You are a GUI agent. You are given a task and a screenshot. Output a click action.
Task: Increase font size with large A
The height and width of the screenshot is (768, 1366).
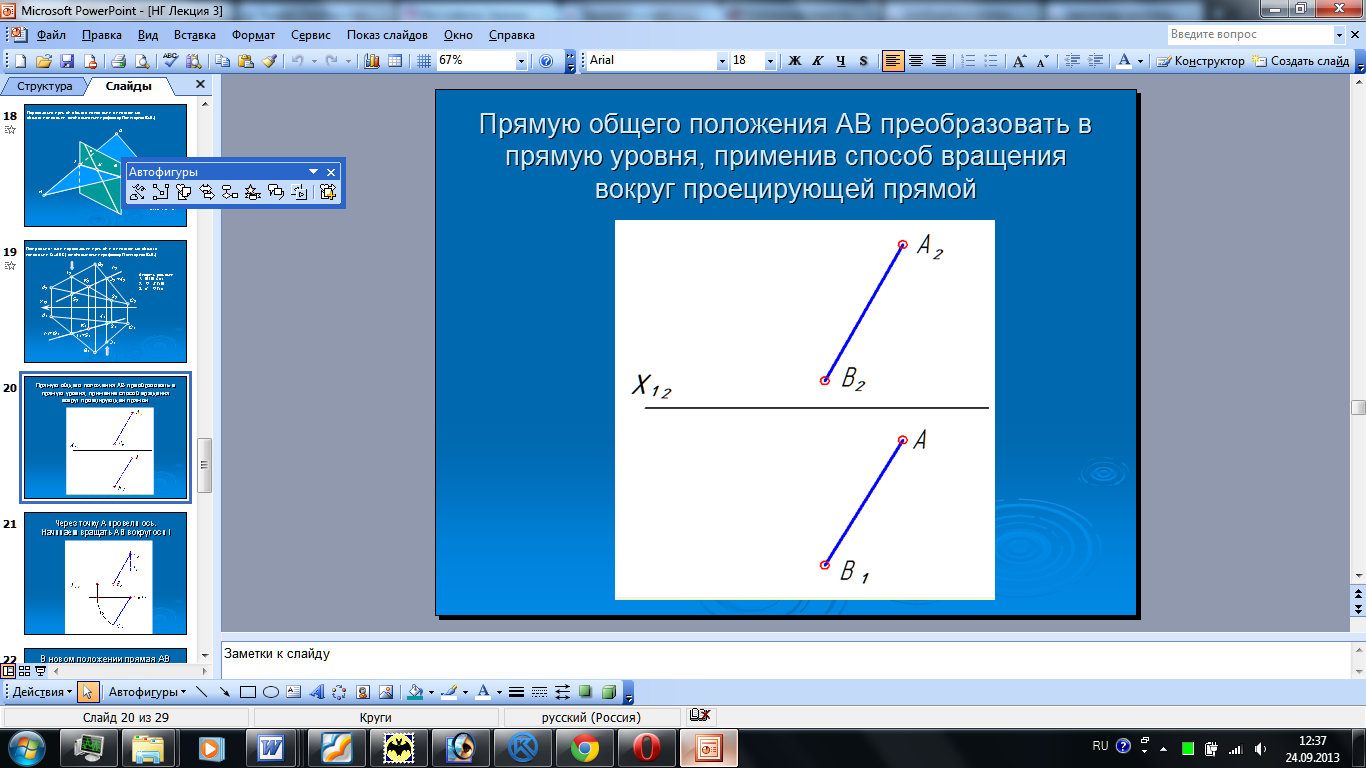[1020, 61]
